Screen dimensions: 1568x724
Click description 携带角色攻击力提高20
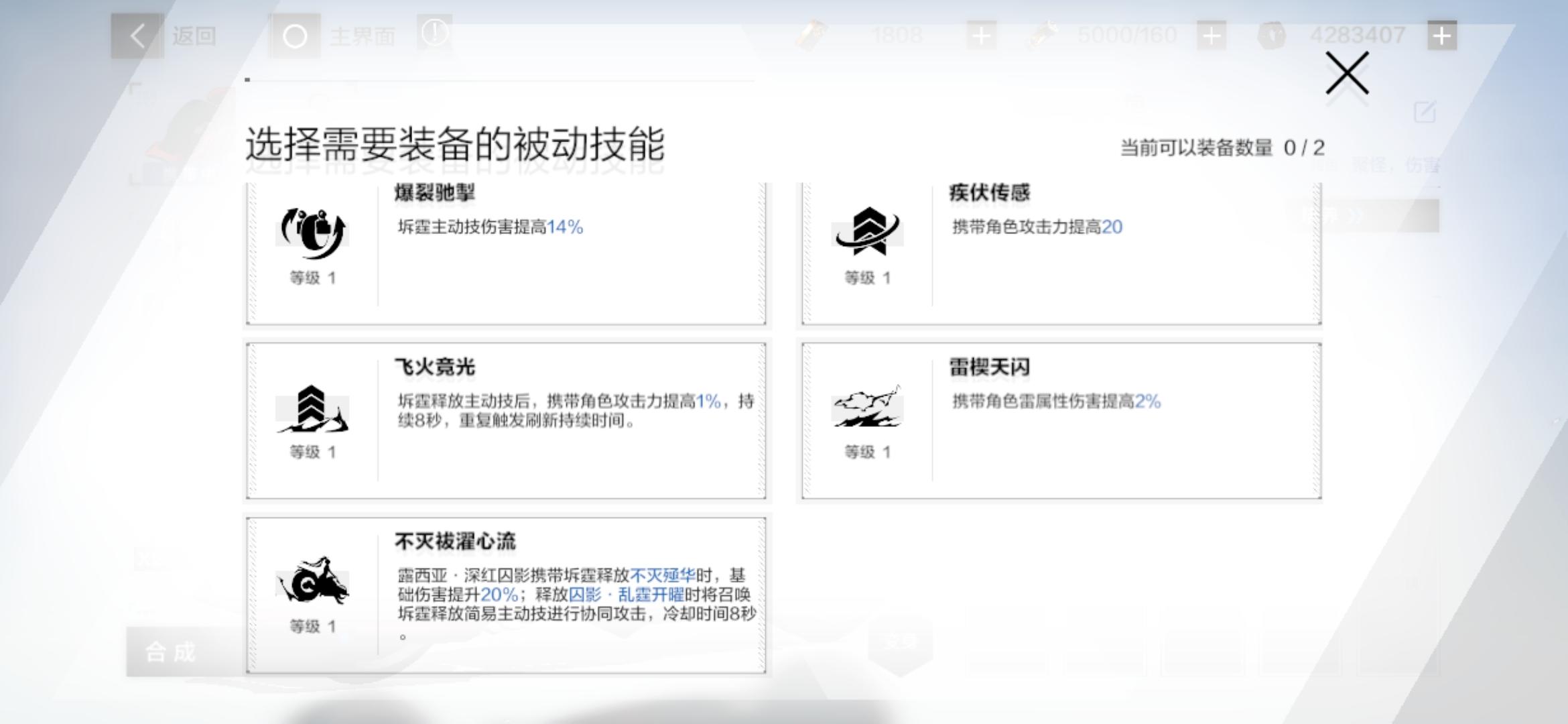pyautogui.click(x=1037, y=227)
